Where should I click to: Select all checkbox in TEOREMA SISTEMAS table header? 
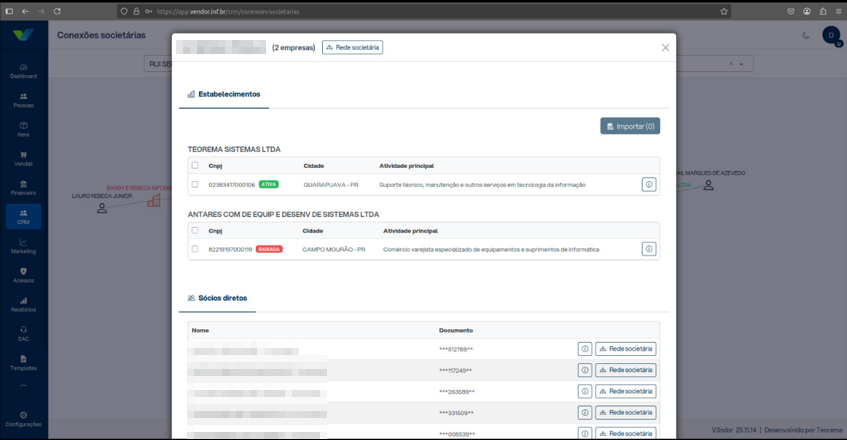(x=195, y=165)
